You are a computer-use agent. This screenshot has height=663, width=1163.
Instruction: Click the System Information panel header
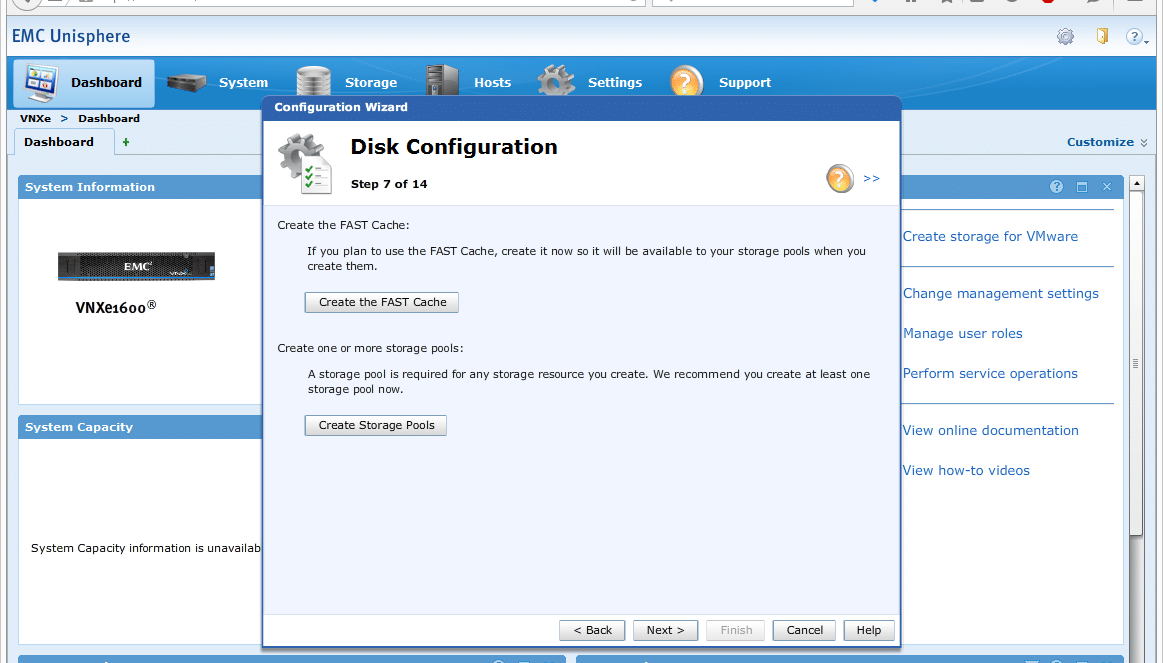[x=140, y=187]
